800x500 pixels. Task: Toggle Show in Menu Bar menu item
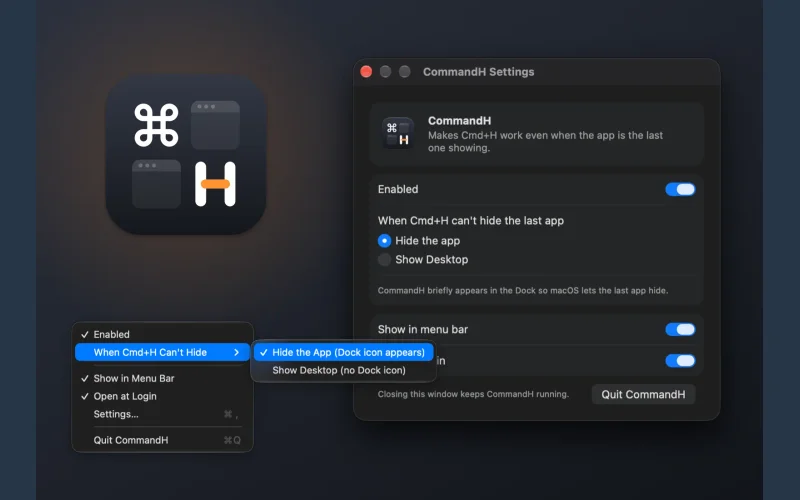pyautogui.click(x=162, y=378)
